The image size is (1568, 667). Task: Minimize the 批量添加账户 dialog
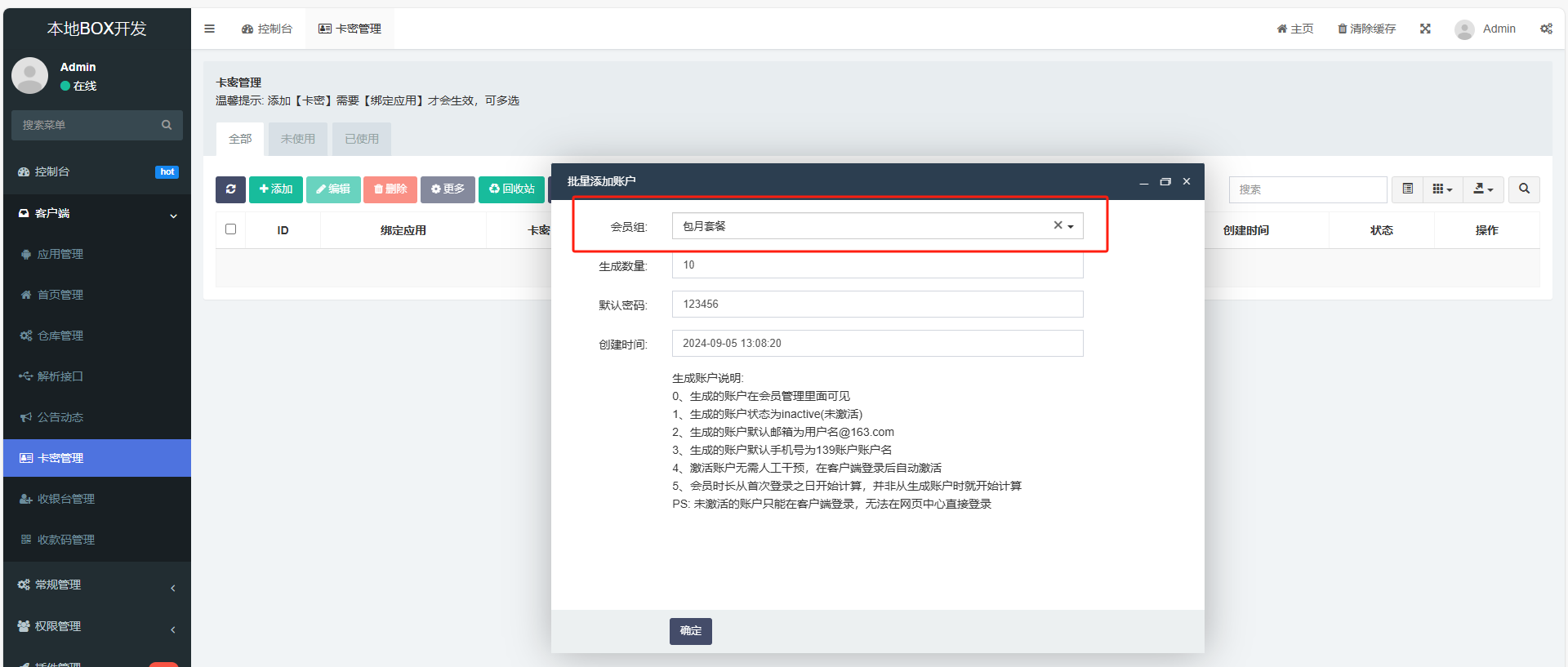1144,181
